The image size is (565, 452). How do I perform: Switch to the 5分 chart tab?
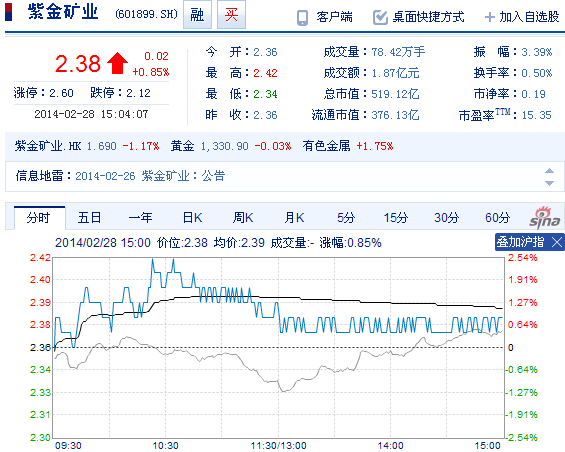tap(346, 218)
